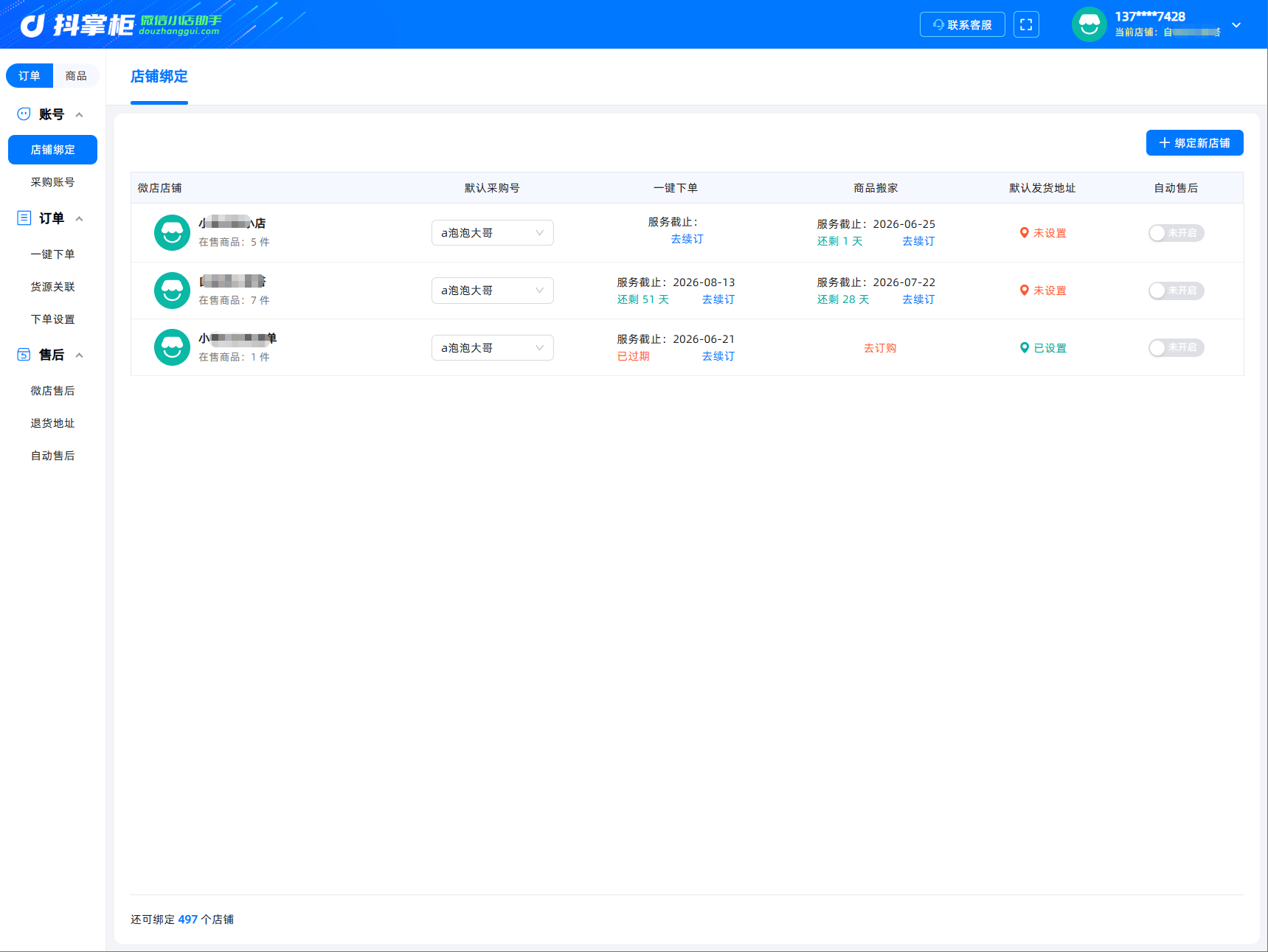The height and width of the screenshot is (952, 1268).
Task: Enable 自动售后 toggle for 7 件 shop
Action: (1176, 291)
